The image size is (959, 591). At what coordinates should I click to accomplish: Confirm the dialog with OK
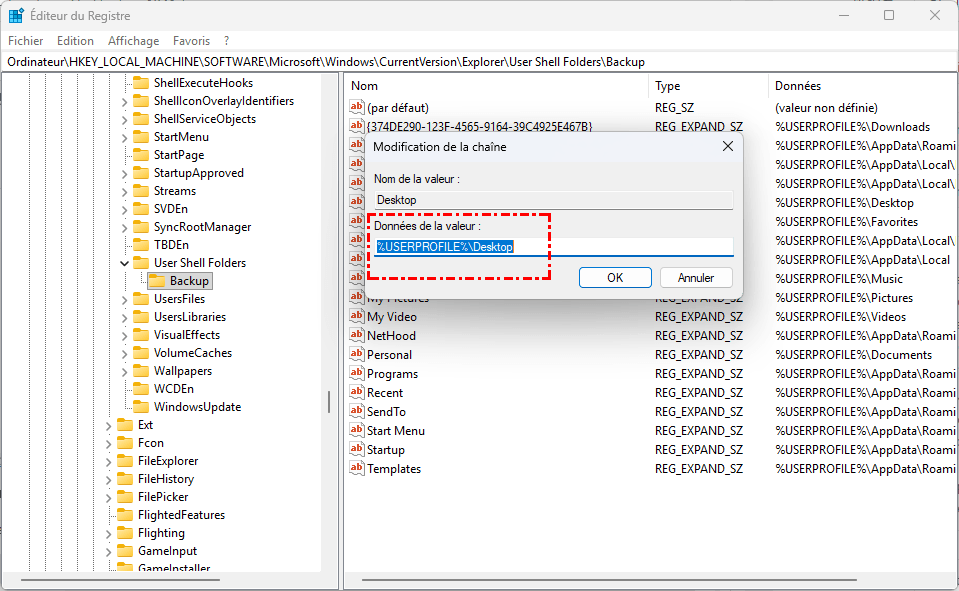[615, 277]
